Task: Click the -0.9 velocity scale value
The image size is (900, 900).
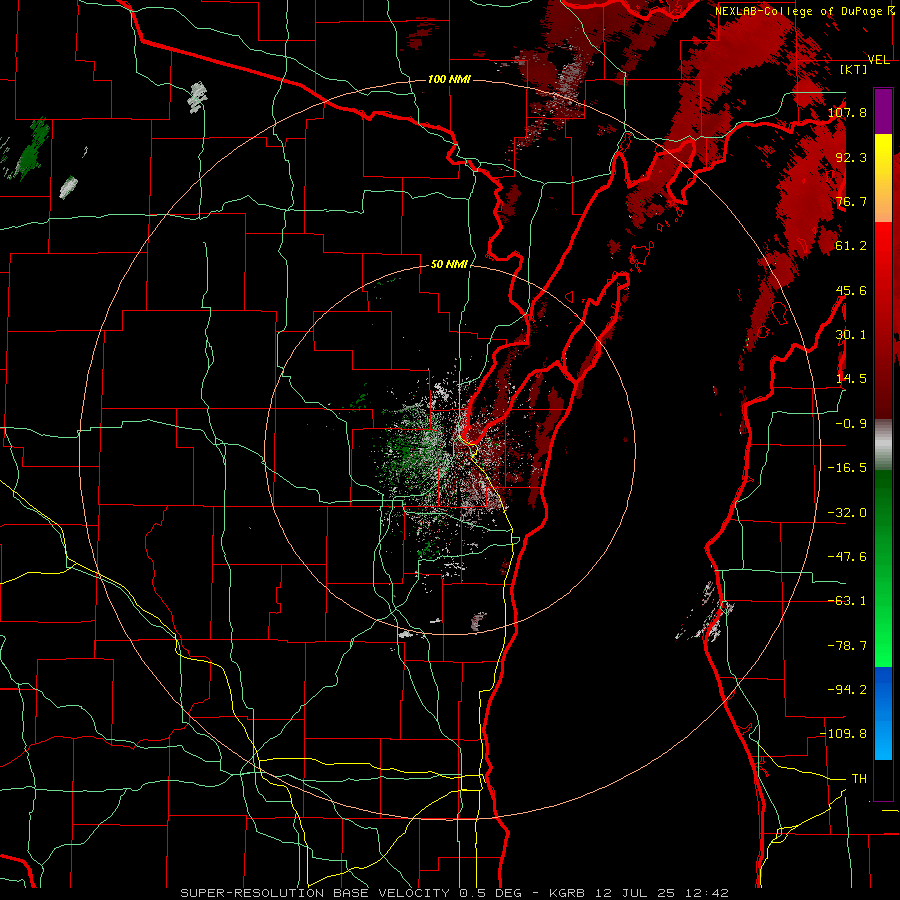Action: pyautogui.click(x=851, y=424)
